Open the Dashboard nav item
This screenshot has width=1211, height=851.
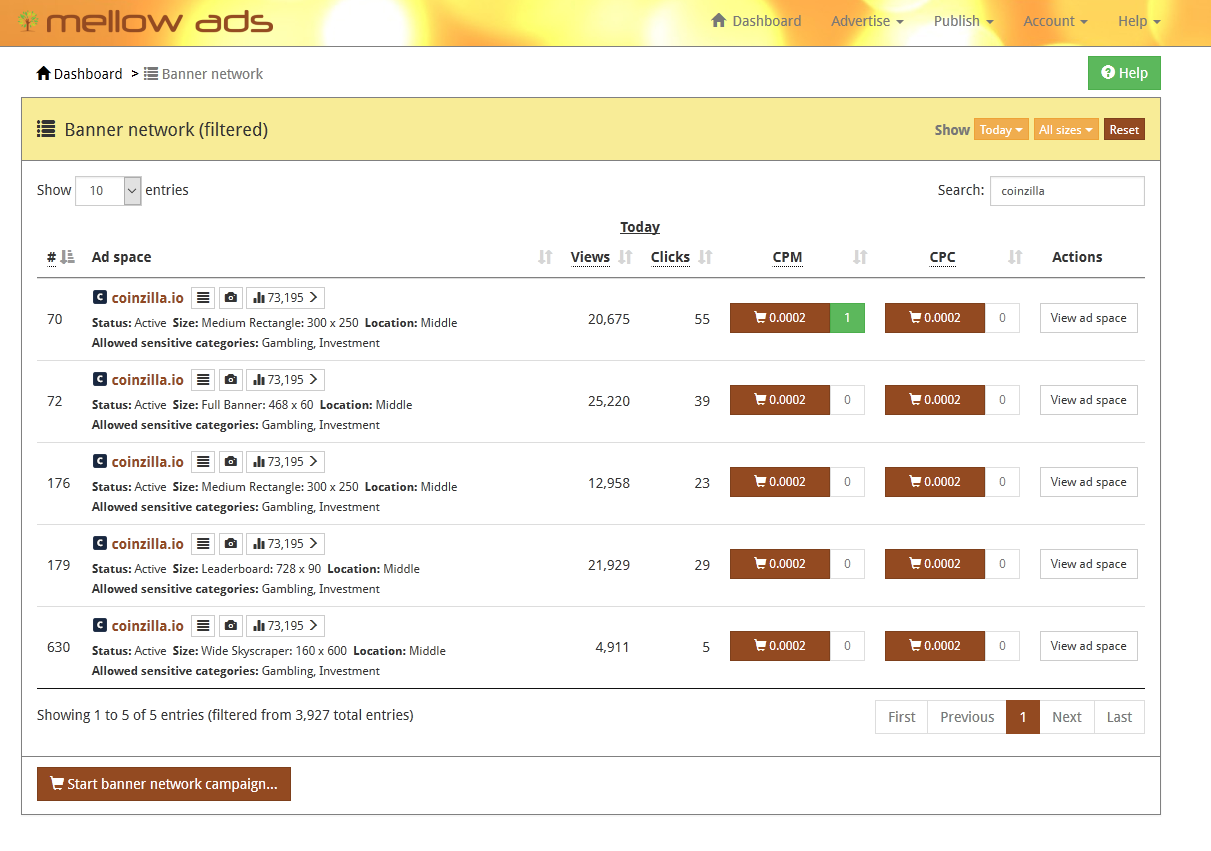756,21
